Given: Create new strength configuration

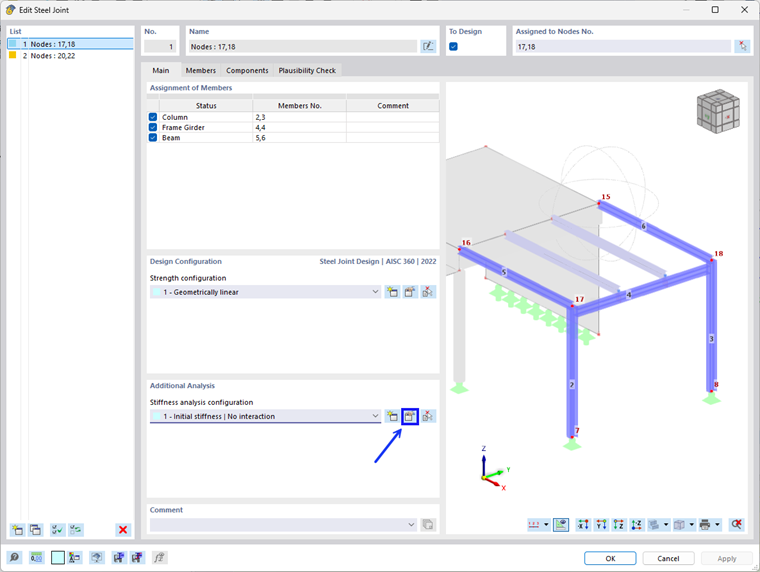Looking at the screenshot, I should pos(392,292).
